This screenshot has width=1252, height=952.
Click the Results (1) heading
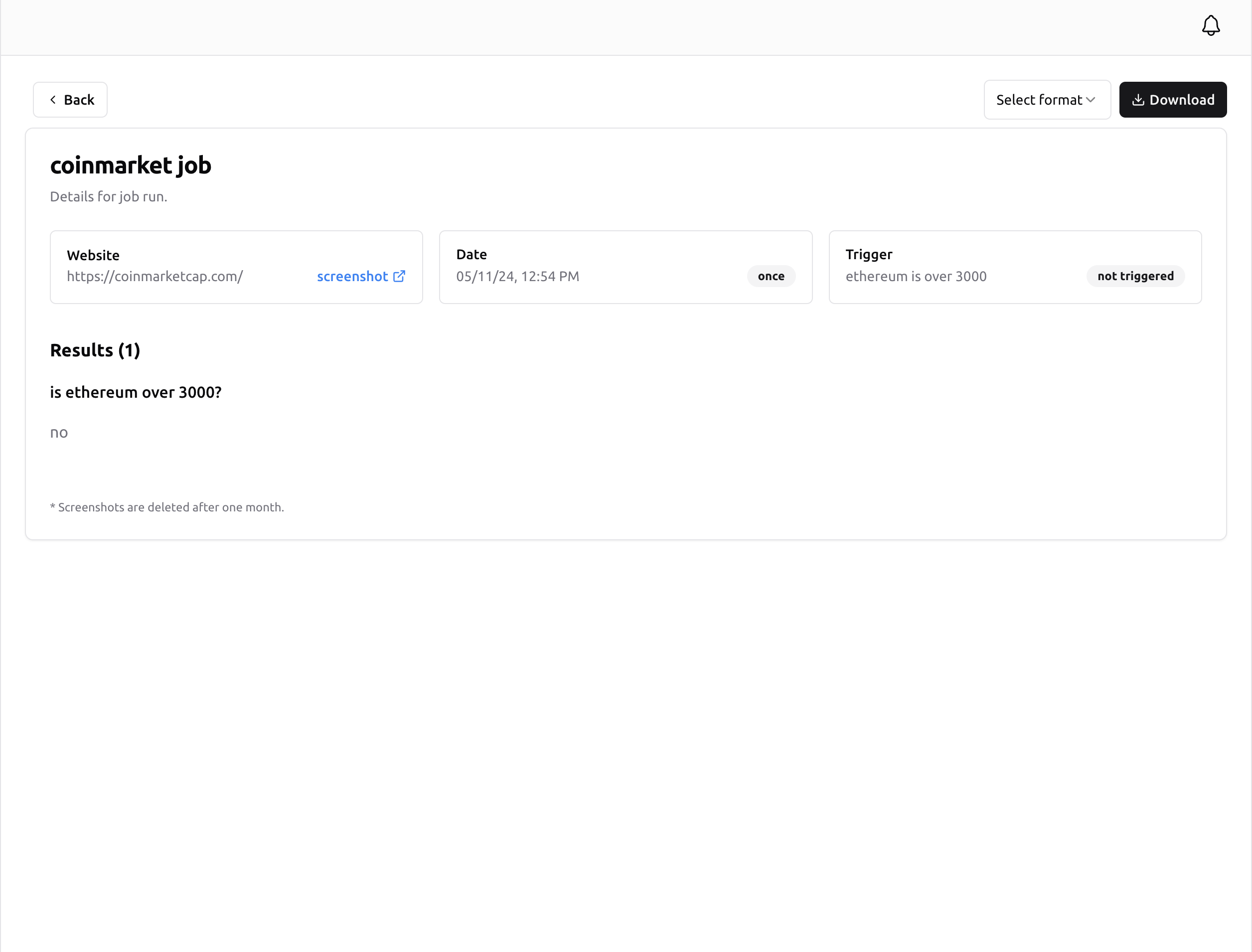(95, 350)
